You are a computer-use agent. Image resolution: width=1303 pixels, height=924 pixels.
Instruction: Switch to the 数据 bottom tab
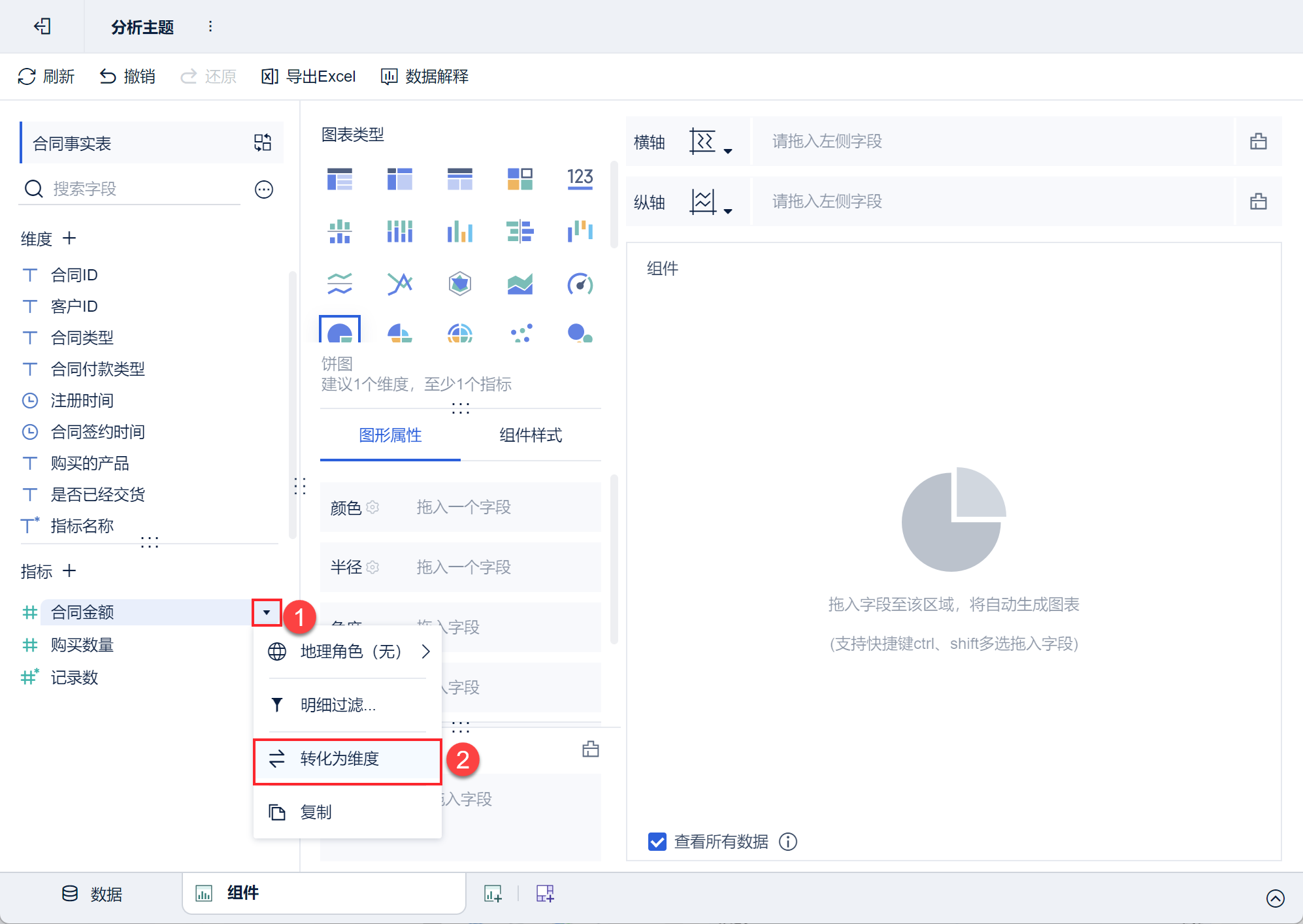(92, 894)
